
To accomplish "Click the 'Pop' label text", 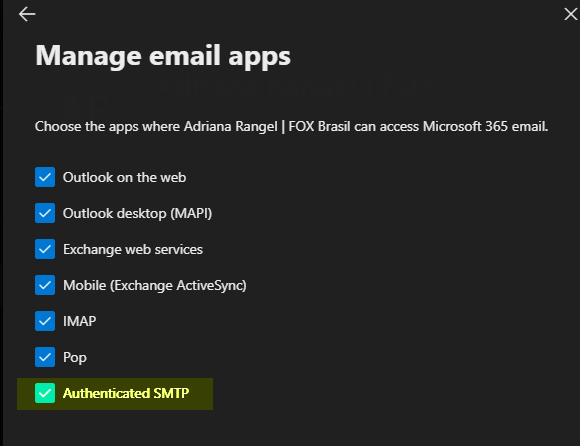I will [x=75, y=358].
